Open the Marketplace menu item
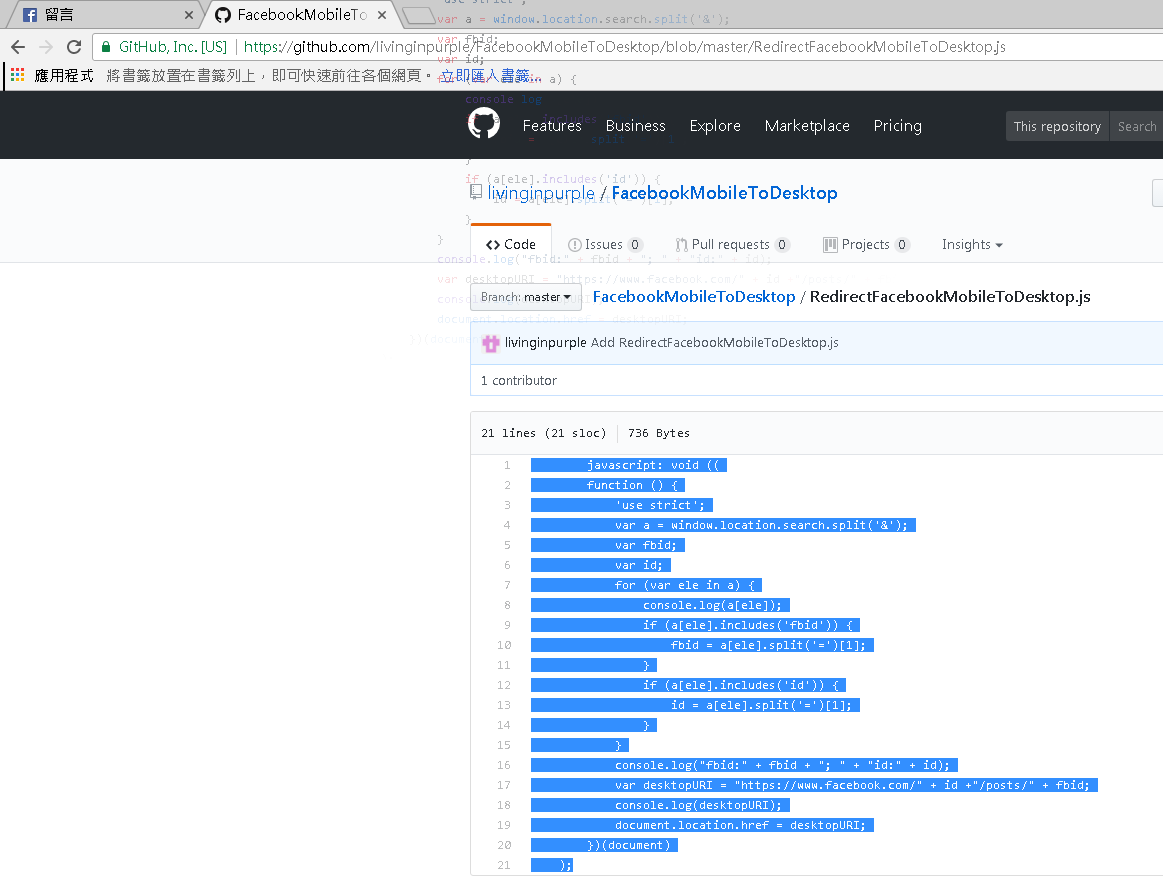1163x876 pixels. coord(807,126)
